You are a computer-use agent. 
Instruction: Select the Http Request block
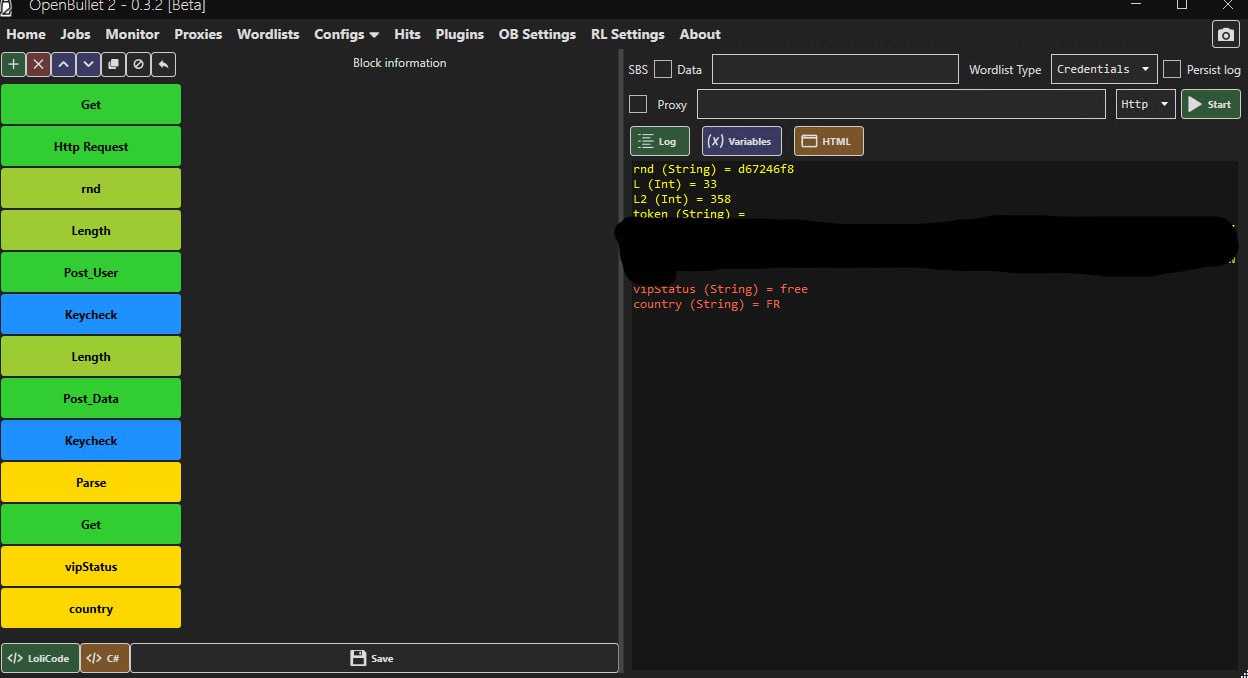(x=91, y=146)
